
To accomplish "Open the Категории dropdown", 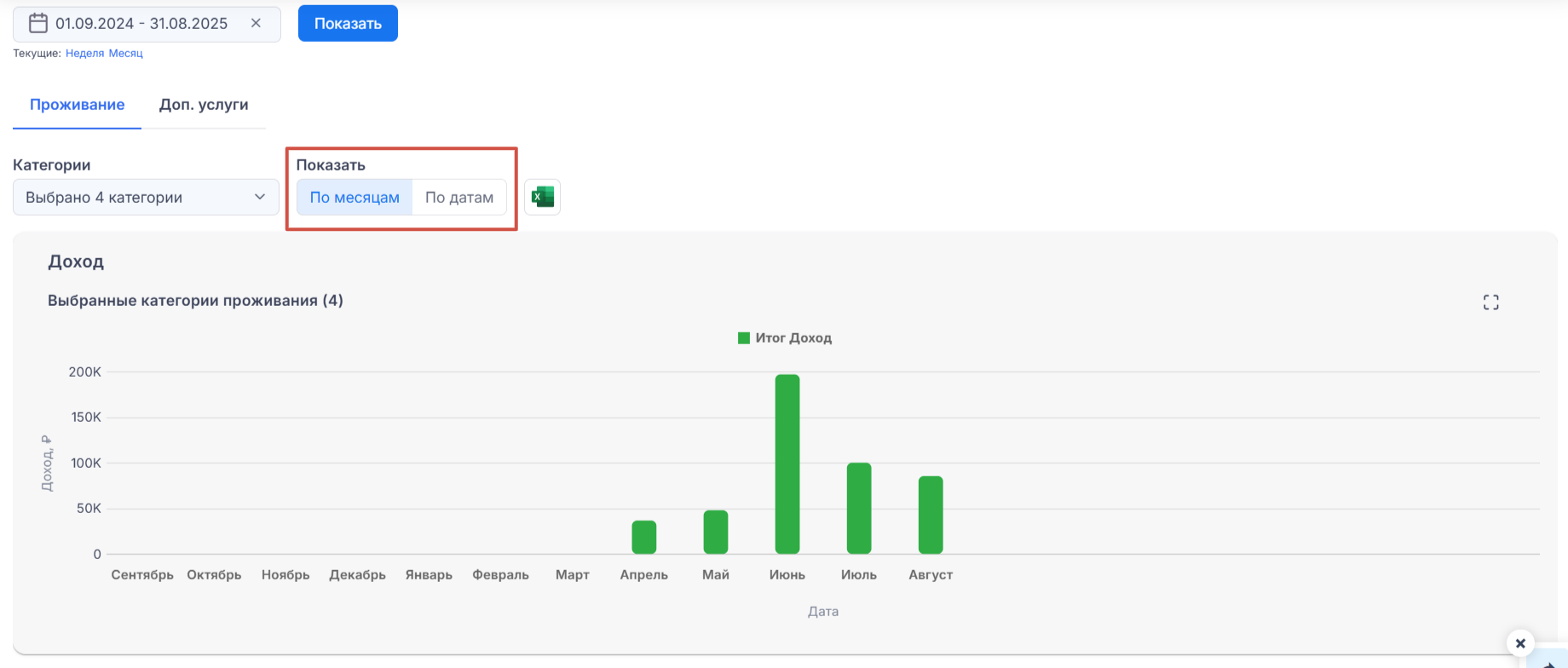I will coord(146,198).
